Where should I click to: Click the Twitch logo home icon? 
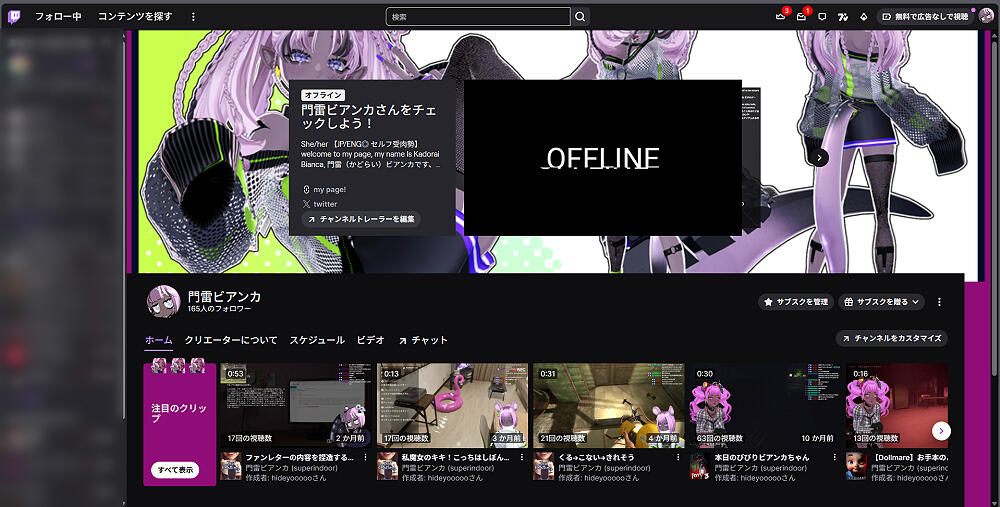pyautogui.click(x=14, y=17)
